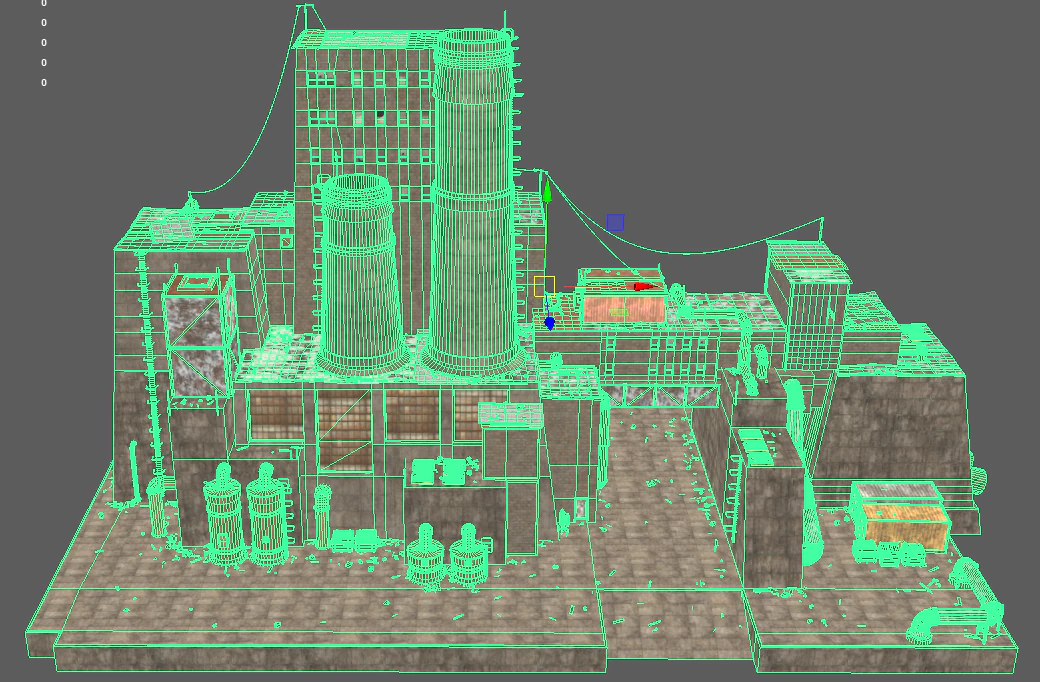Click the shorter wide chimney stack
This screenshot has height=682, width=1040.
pyautogui.click(x=361, y=275)
